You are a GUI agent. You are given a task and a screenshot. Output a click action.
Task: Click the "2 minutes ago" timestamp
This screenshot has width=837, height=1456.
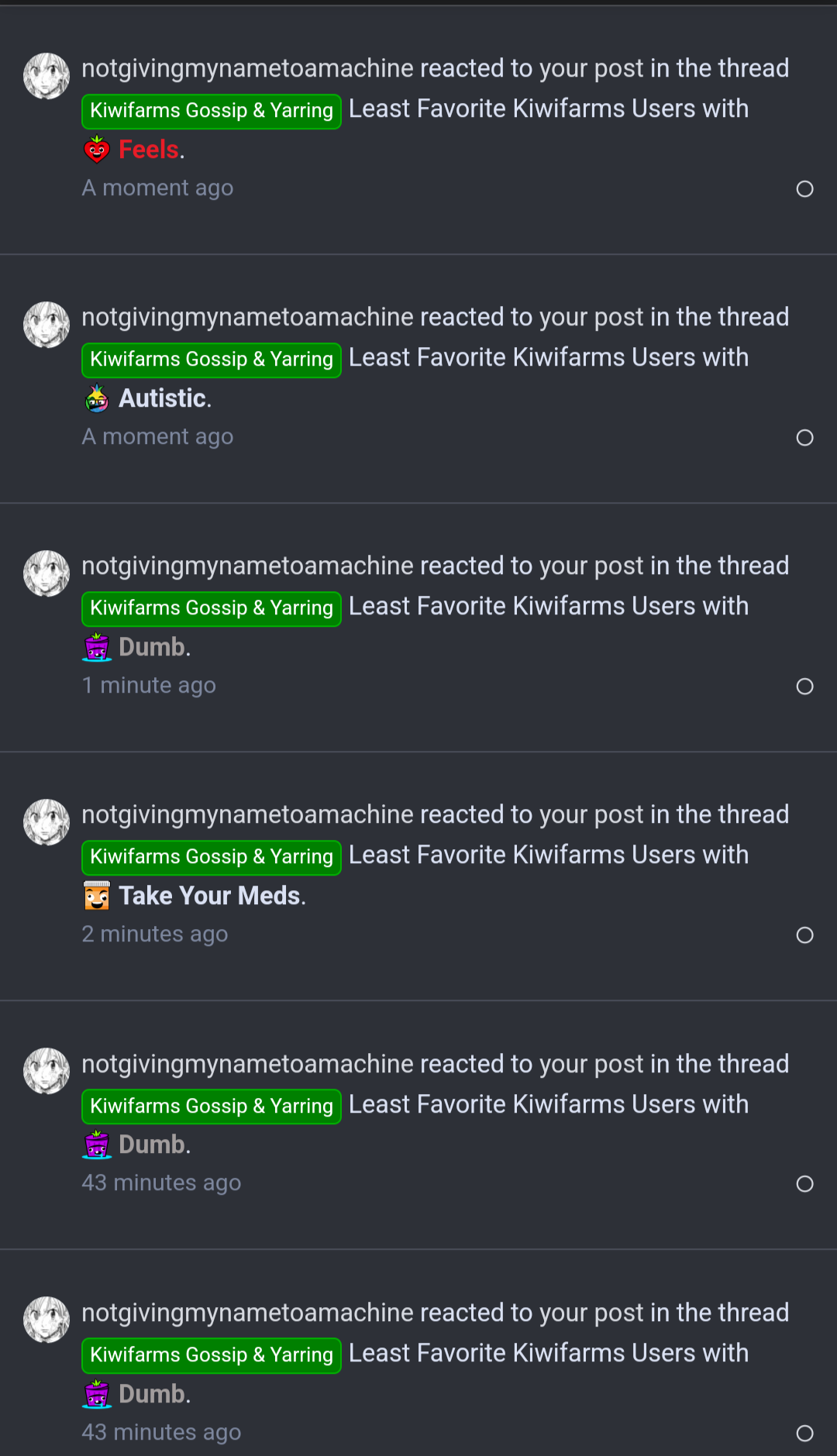click(155, 935)
